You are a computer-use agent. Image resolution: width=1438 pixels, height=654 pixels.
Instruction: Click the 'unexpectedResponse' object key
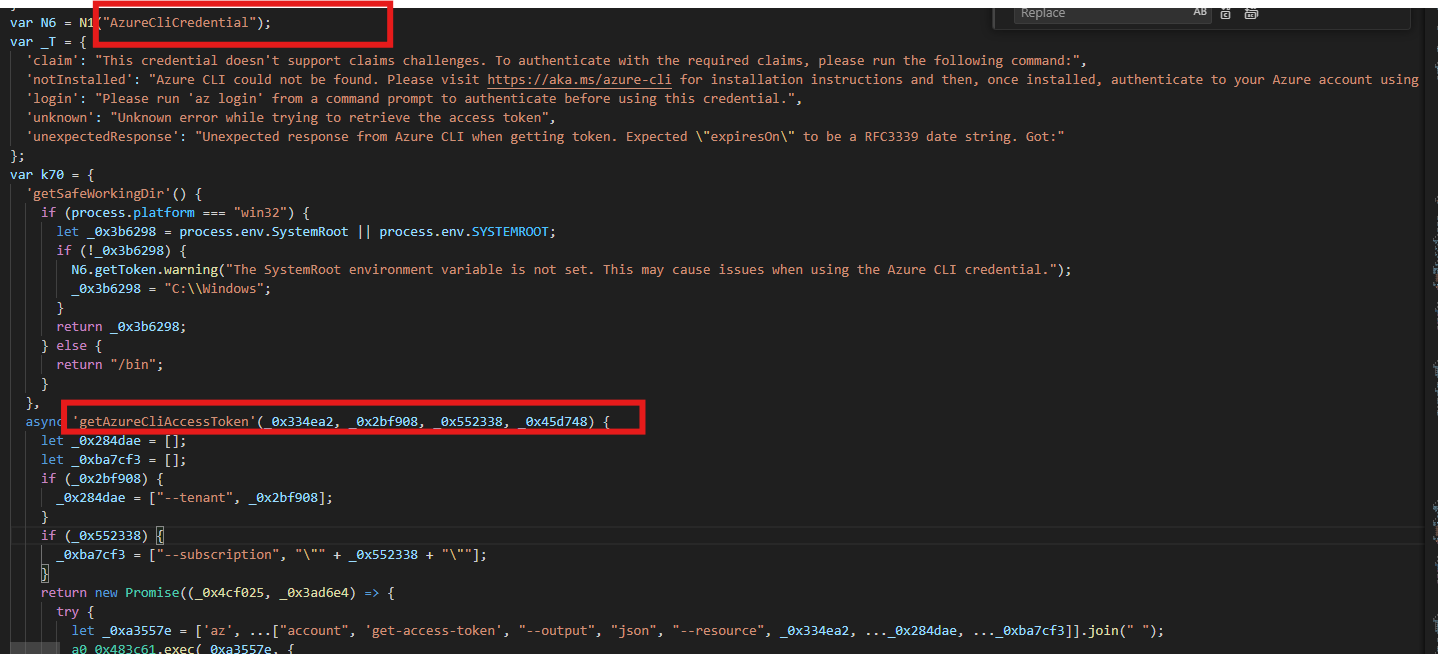coord(106,136)
